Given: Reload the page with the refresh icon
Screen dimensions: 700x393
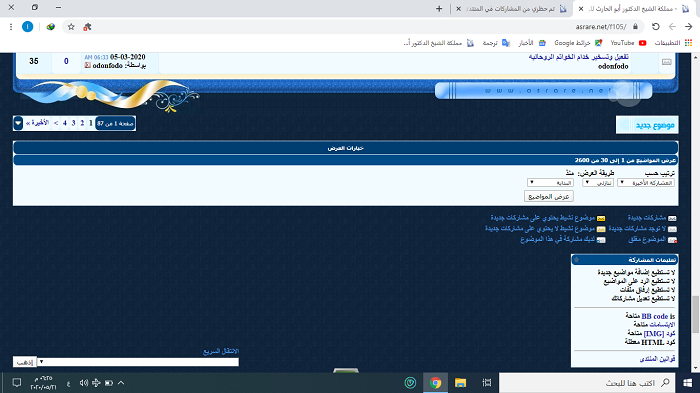Looking at the screenshot, I should point(655,27).
